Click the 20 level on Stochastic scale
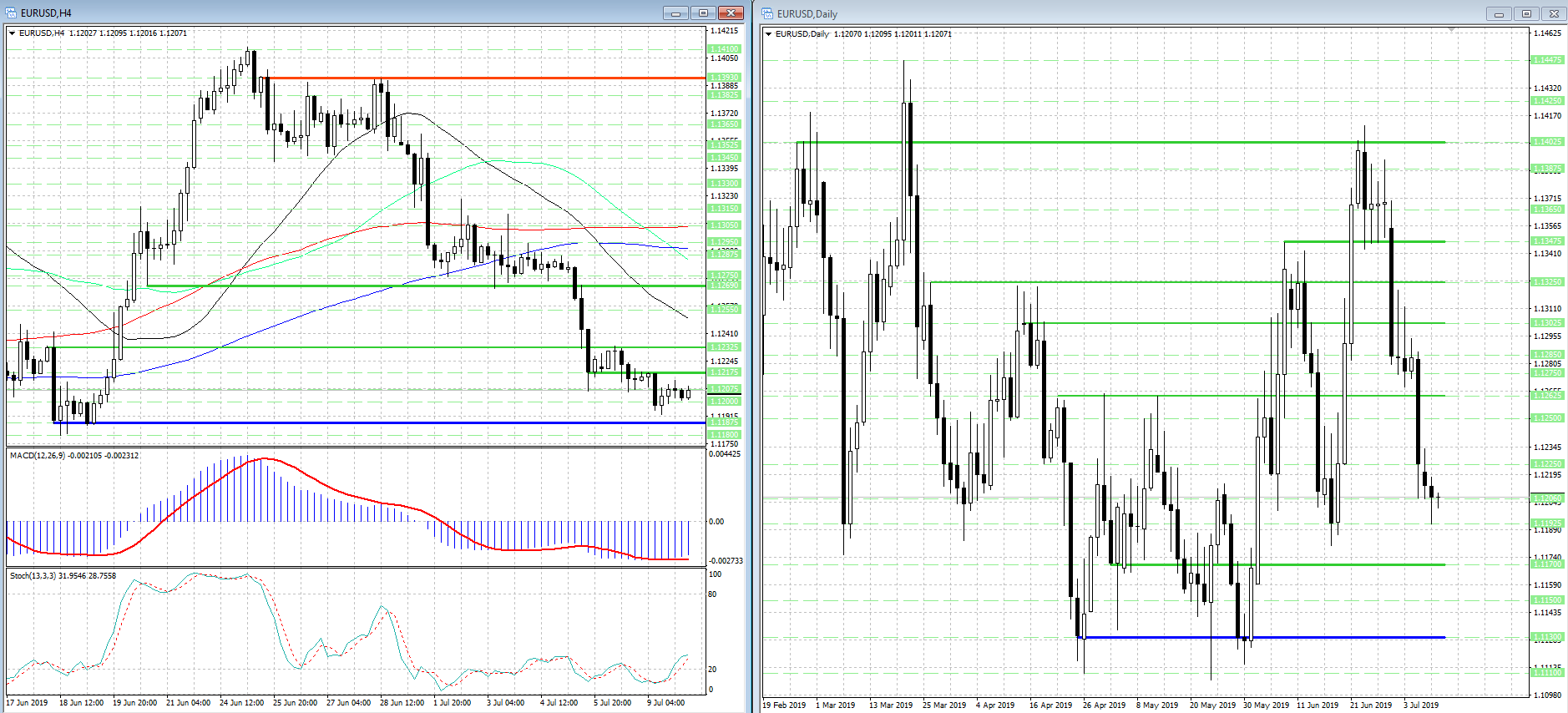Image resolution: width=1568 pixels, height=713 pixels. click(x=712, y=670)
